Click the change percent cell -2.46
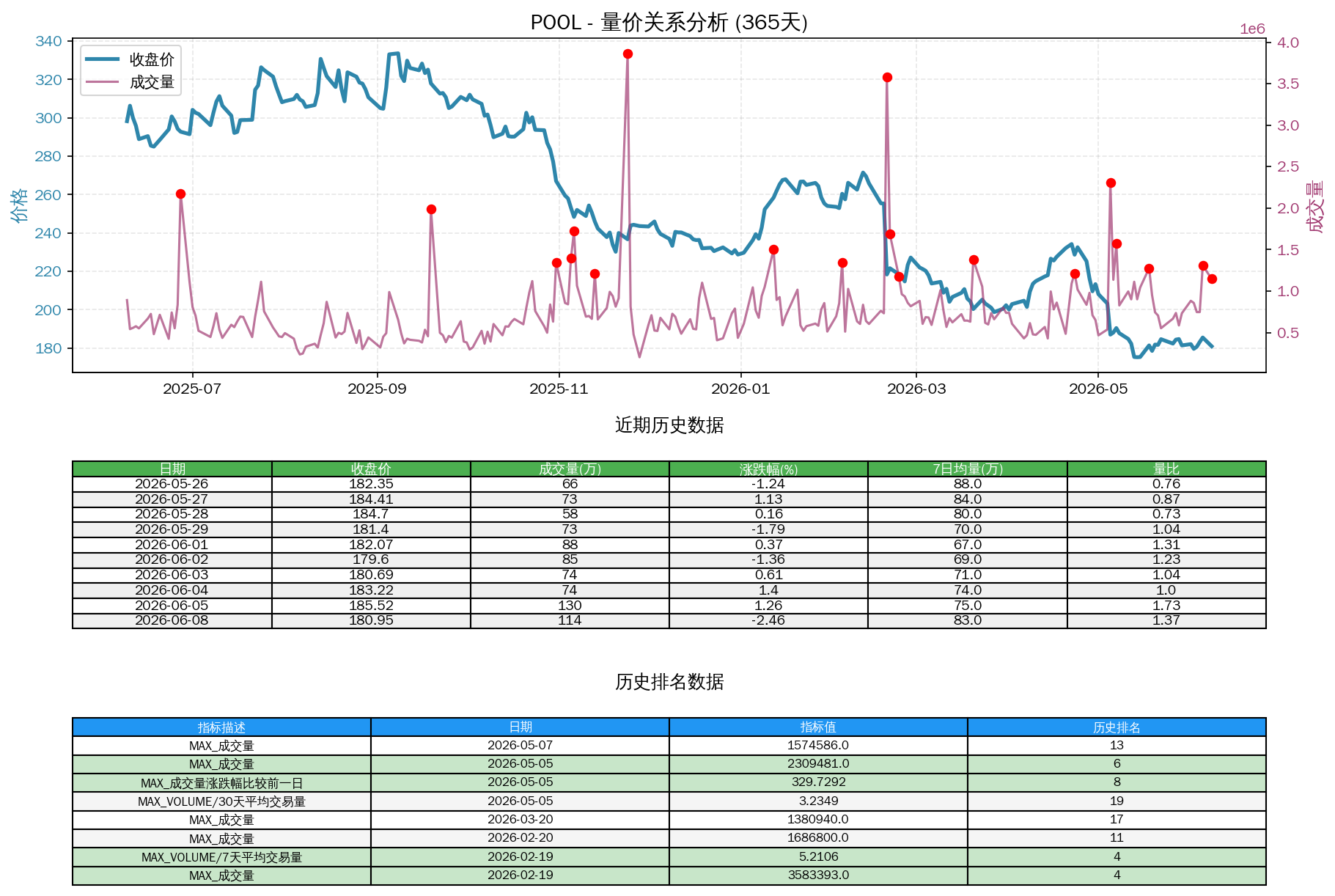 click(x=768, y=620)
